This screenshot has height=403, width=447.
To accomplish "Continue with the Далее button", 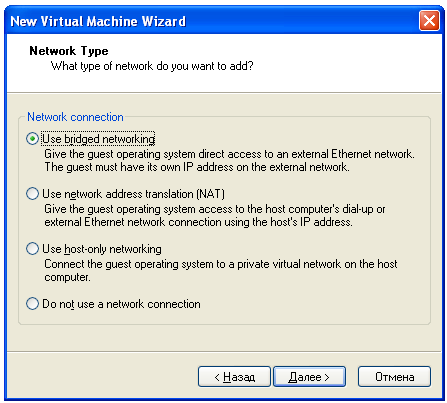I will (x=309, y=377).
